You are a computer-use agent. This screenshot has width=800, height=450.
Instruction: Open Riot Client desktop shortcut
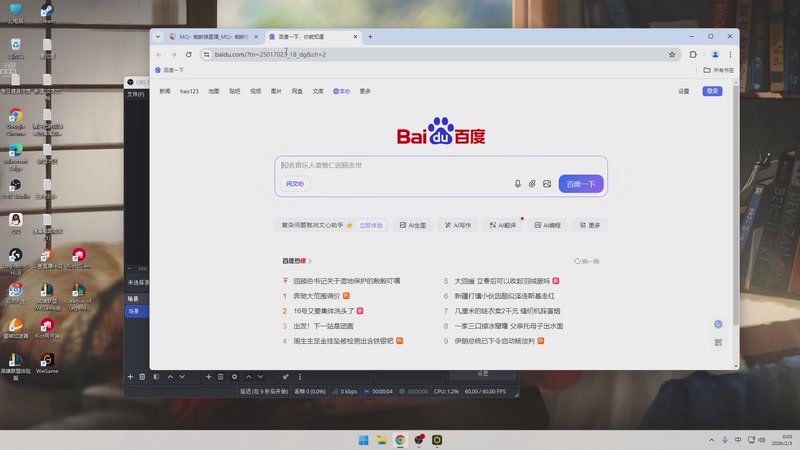[79, 258]
